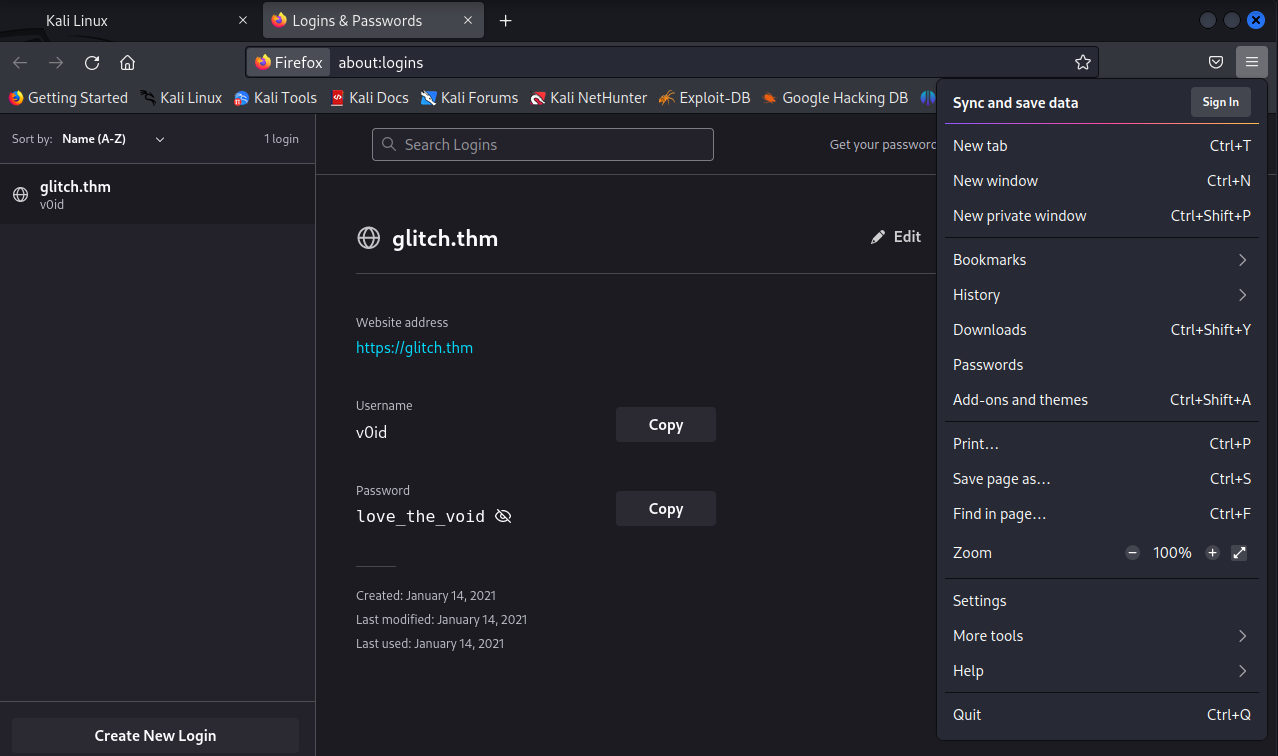Open Settings from the menu
This screenshot has width=1278, height=756.
coord(1102,601)
